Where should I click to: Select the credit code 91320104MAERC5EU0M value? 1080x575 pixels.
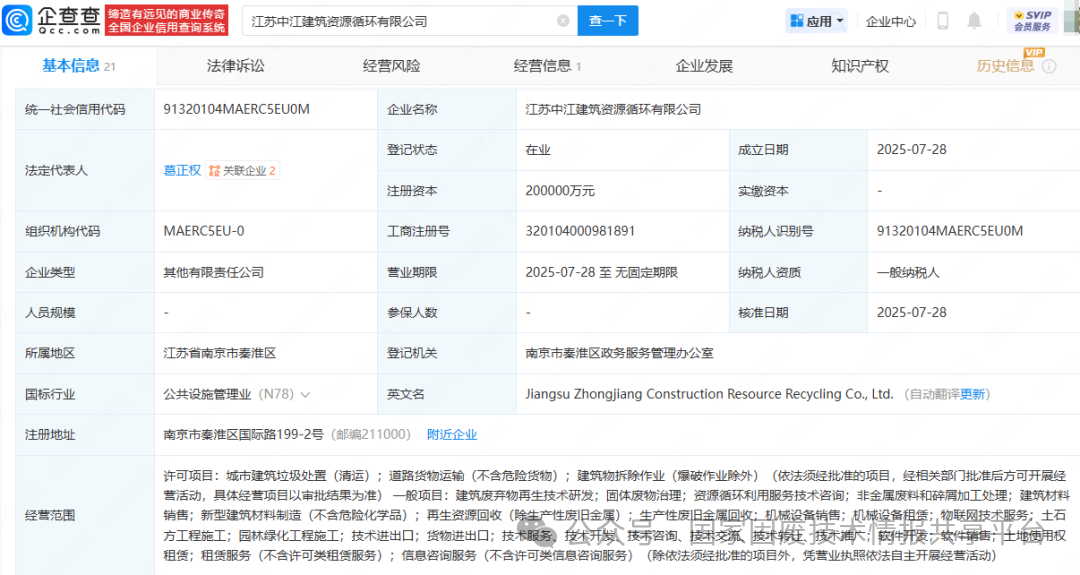coord(236,109)
